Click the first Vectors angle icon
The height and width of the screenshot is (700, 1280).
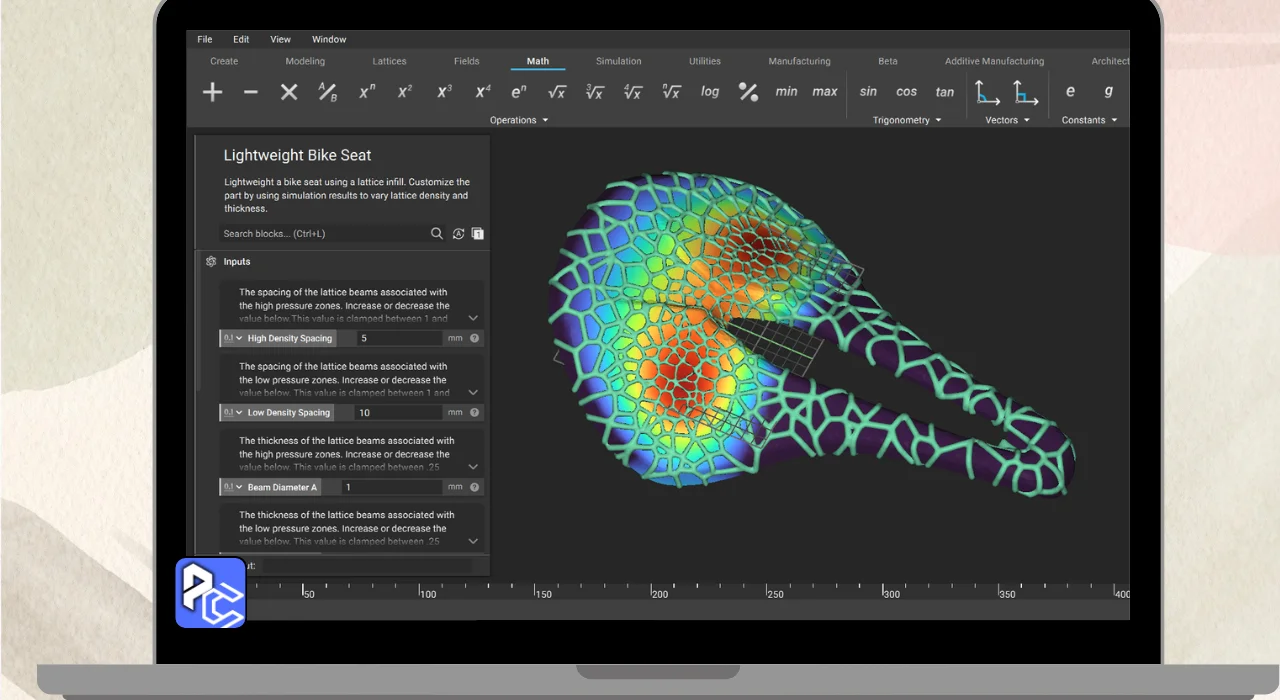coord(987,92)
